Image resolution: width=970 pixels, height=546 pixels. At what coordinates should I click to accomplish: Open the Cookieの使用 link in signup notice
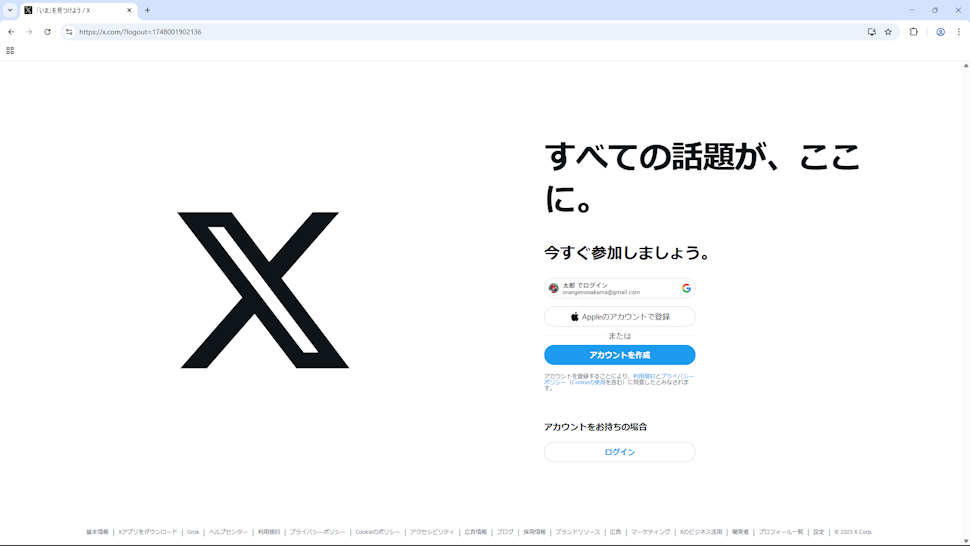588,382
